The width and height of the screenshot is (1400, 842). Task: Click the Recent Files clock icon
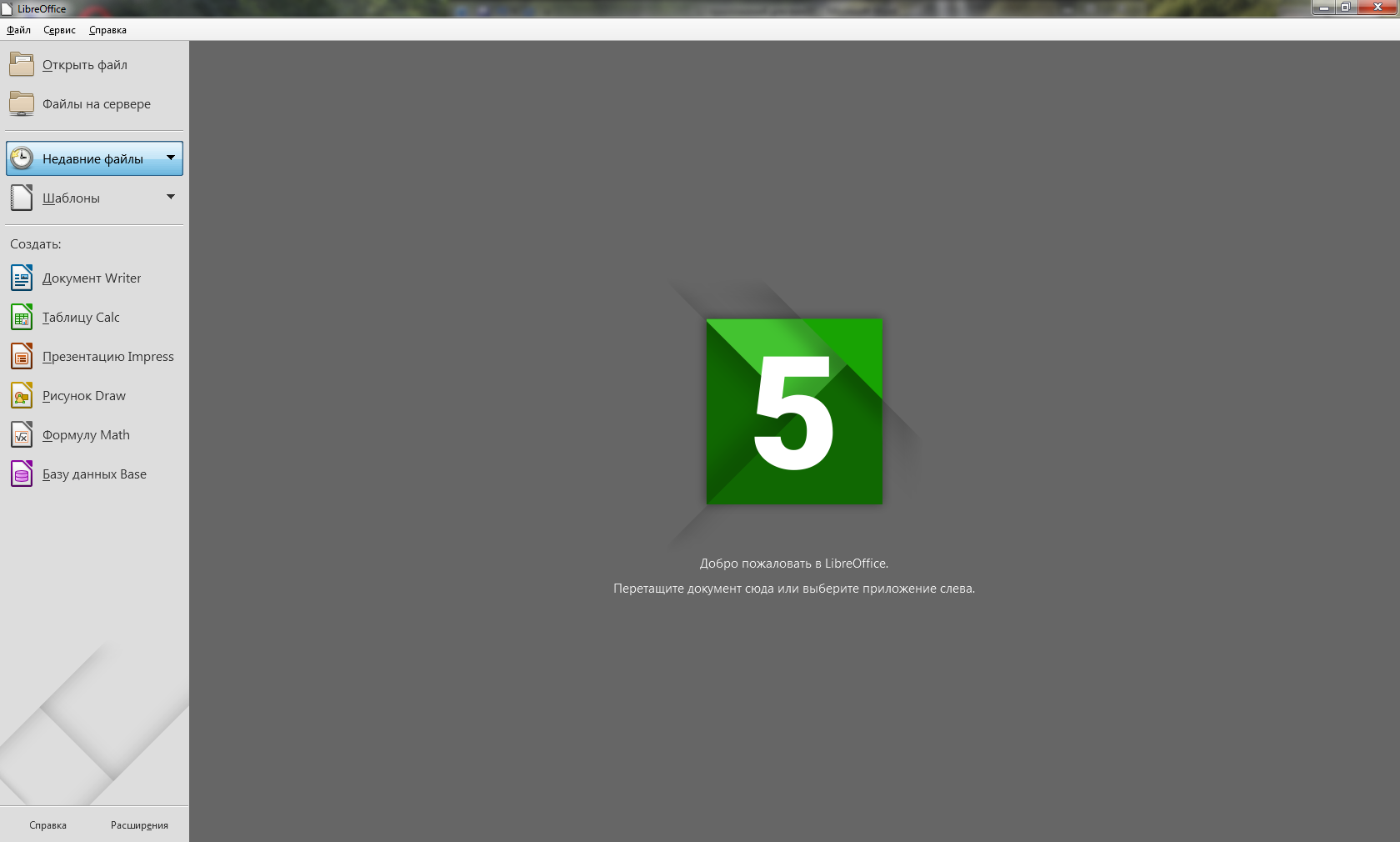(22, 158)
